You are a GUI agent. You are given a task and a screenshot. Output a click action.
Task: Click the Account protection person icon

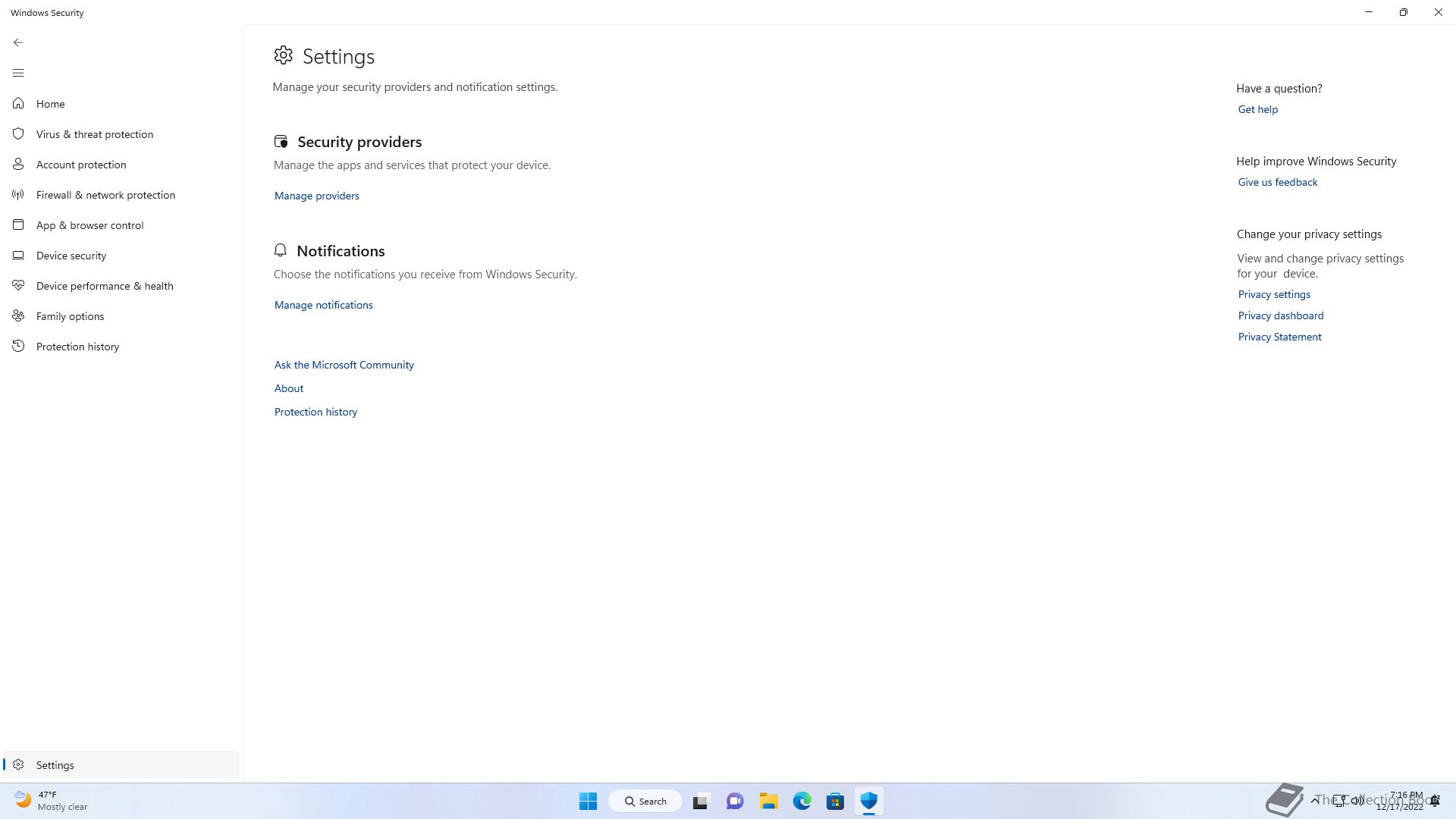click(18, 164)
